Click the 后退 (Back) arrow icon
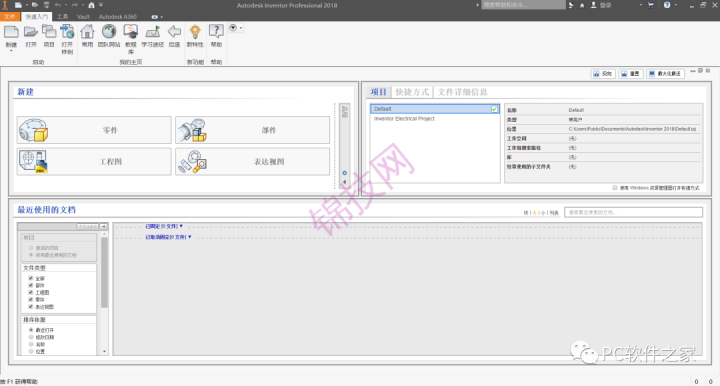Screen dimensions: 720x386 (174, 32)
